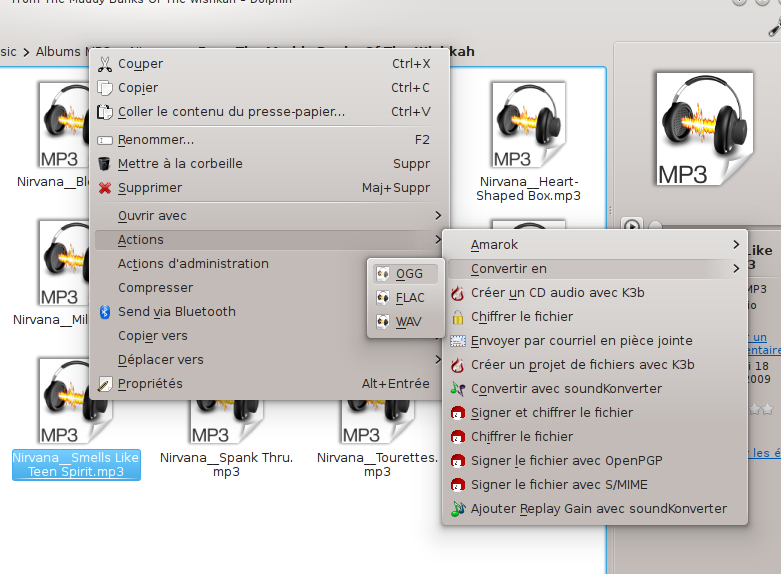Click the scissors icon next to Couper
This screenshot has width=781, height=574.
click(105, 64)
